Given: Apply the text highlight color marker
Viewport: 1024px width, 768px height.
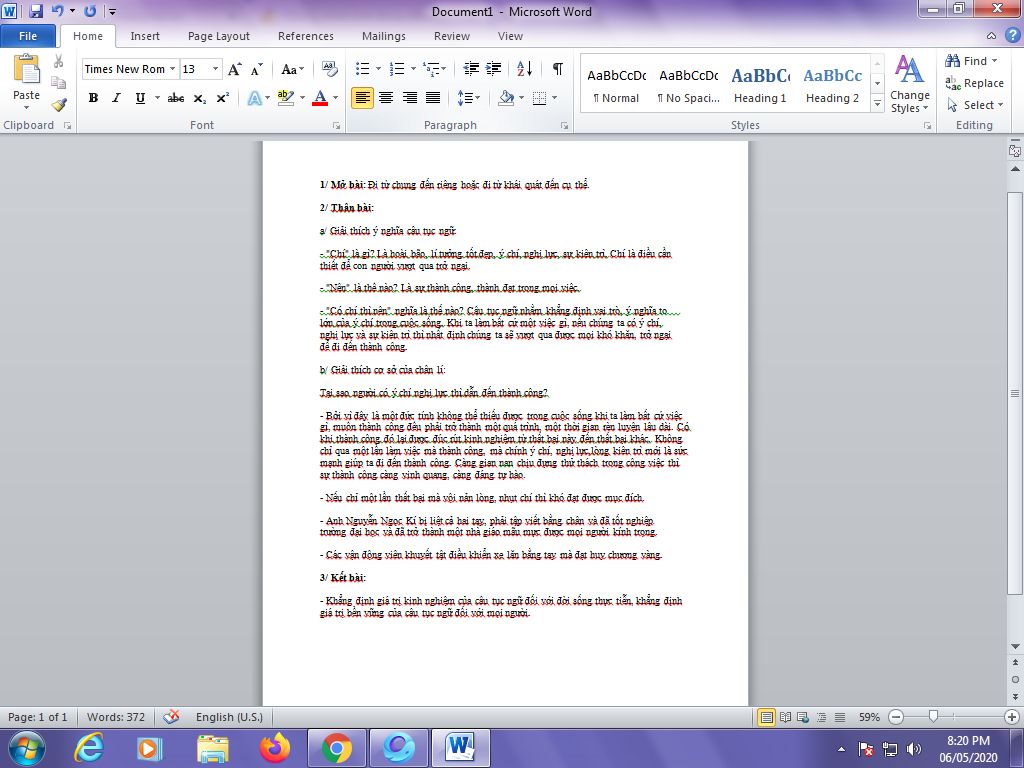Looking at the screenshot, I should [285, 98].
